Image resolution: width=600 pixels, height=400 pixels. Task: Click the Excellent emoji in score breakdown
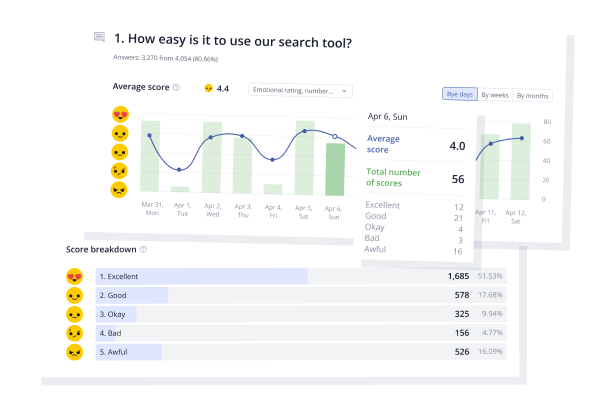point(74,277)
